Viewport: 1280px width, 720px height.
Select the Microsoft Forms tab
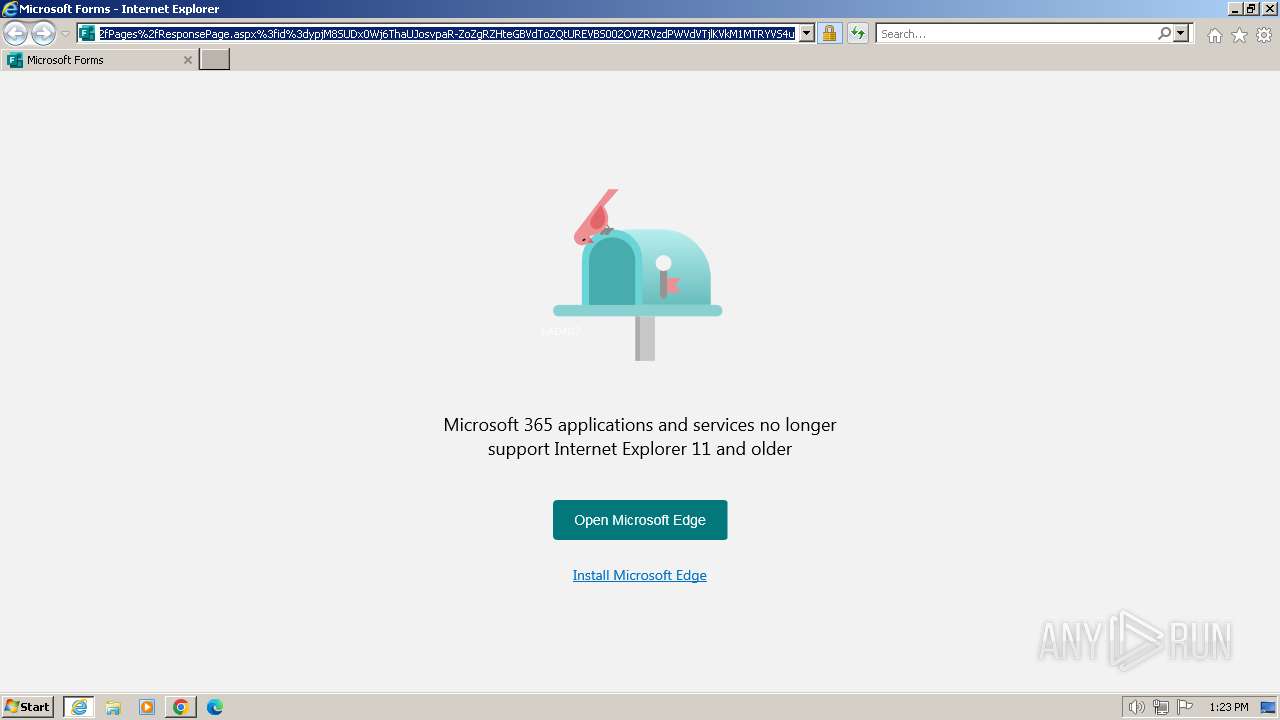click(x=98, y=60)
